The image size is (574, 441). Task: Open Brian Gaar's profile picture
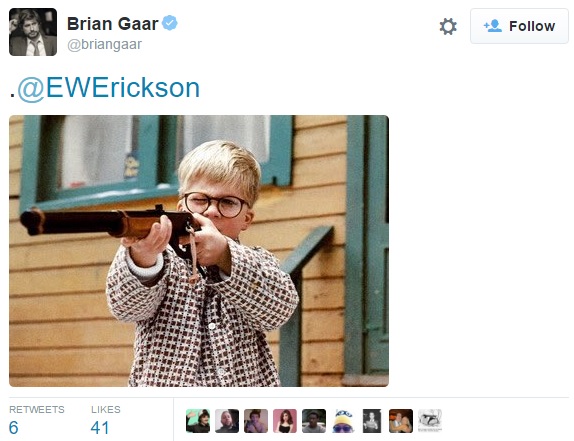click(x=33, y=32)
